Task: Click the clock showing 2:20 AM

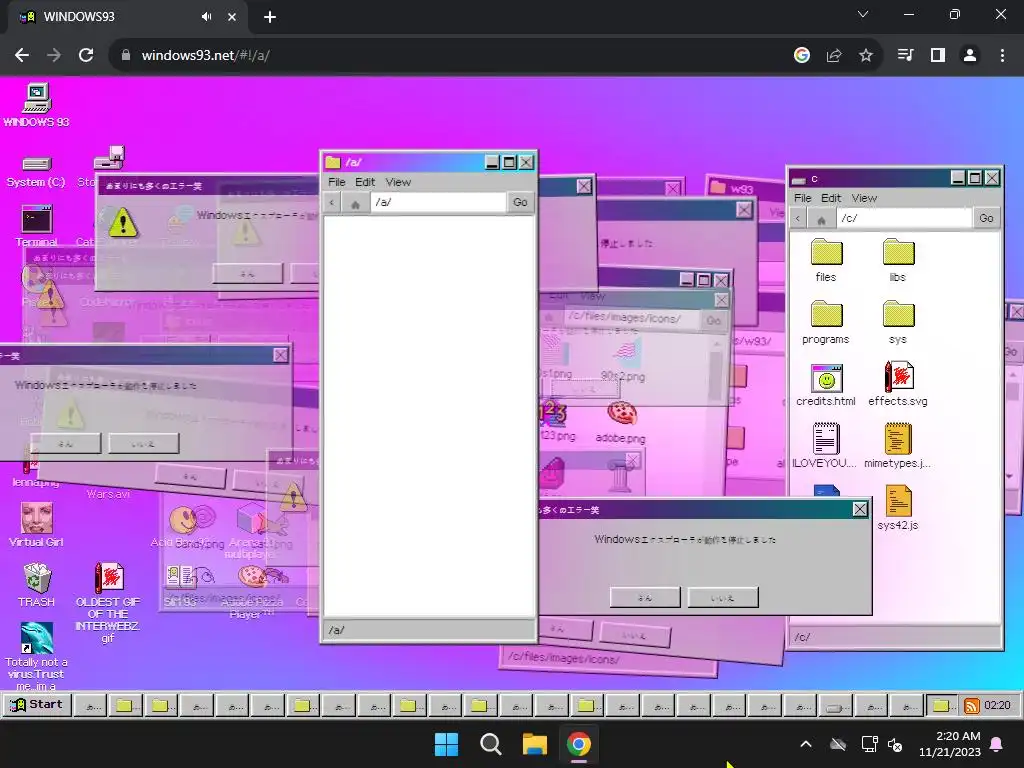Action: (950, 744)
